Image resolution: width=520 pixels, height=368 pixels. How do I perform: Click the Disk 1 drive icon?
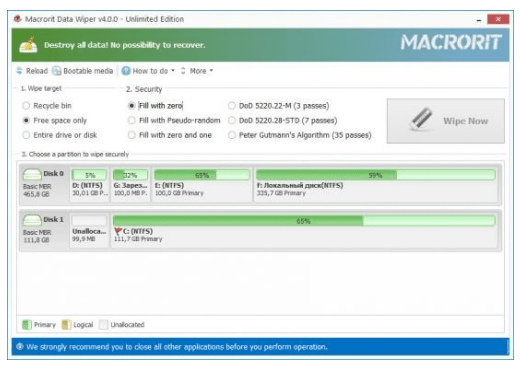click(x=32, y=220)
